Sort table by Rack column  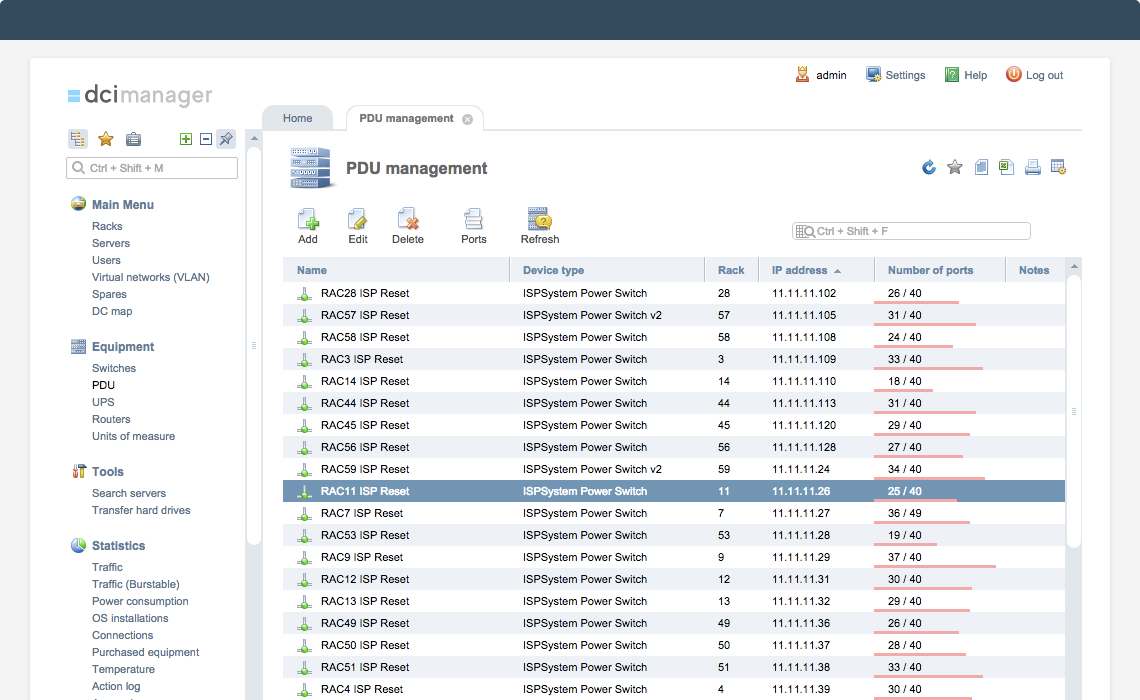tap(731, 270)
